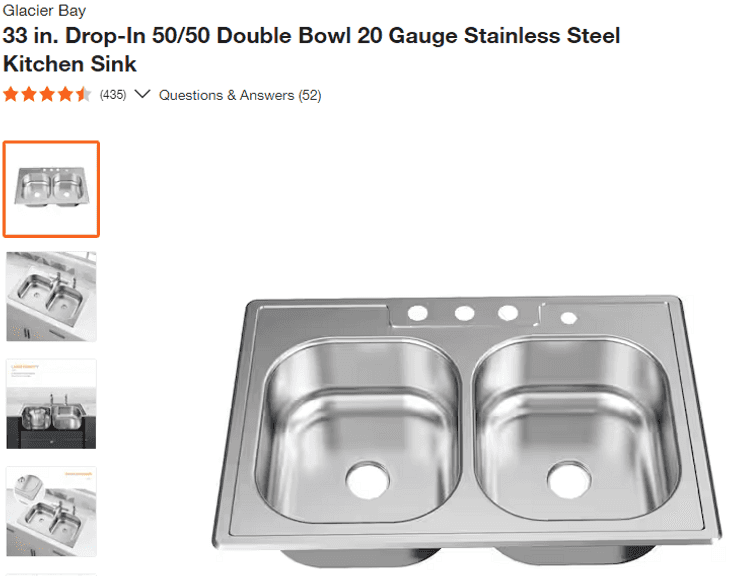729x576 pixels.
Task: Click the middle third rating star
Action: click(47, 95)
